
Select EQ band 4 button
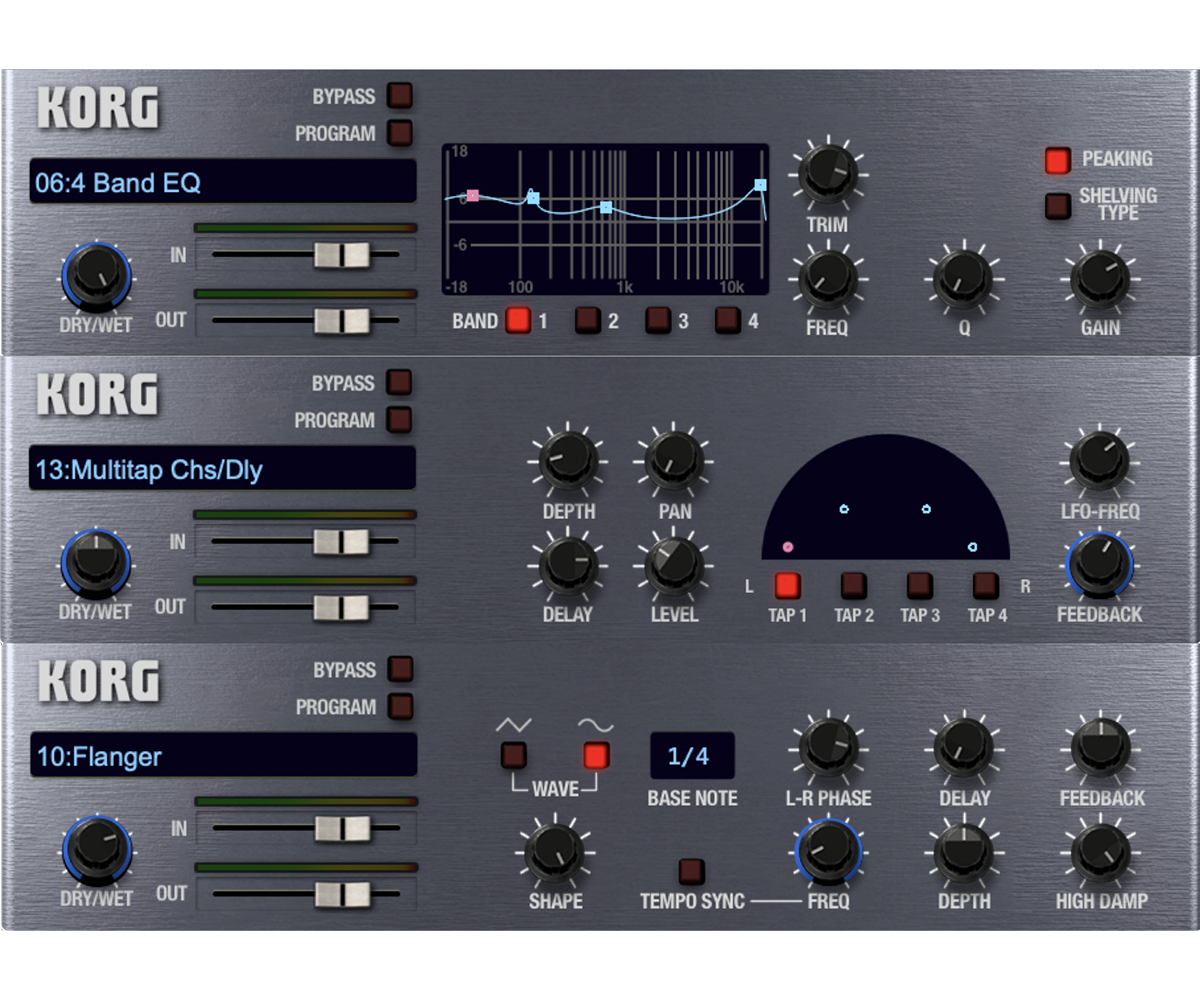728,321
